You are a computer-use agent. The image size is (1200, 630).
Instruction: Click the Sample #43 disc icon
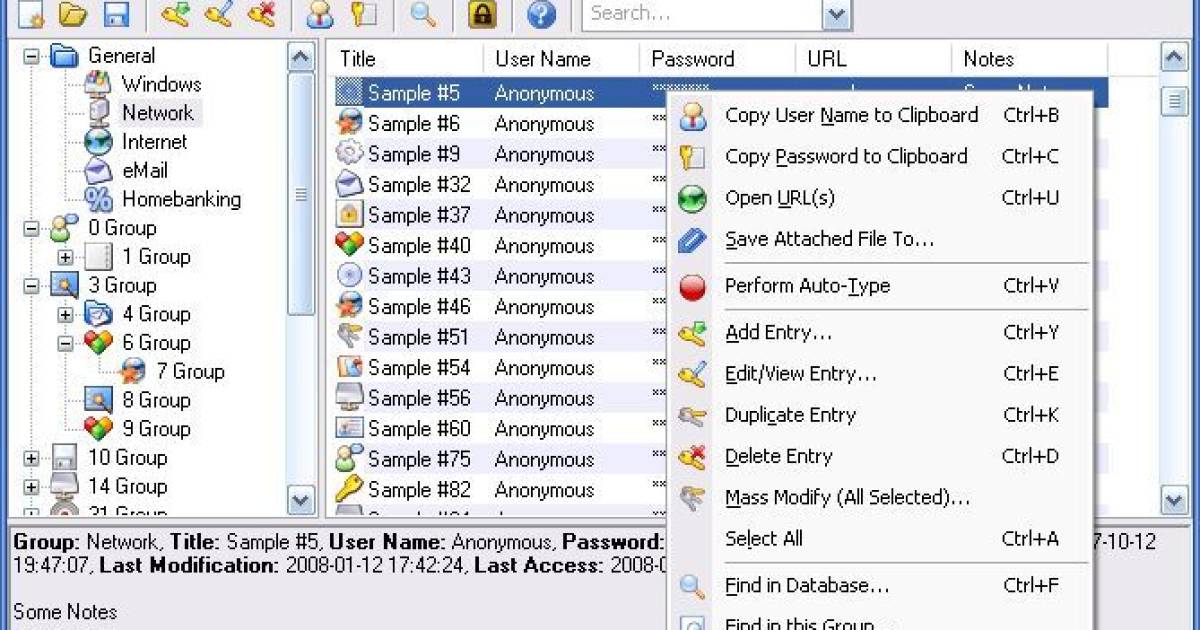[x=349, y=276]
